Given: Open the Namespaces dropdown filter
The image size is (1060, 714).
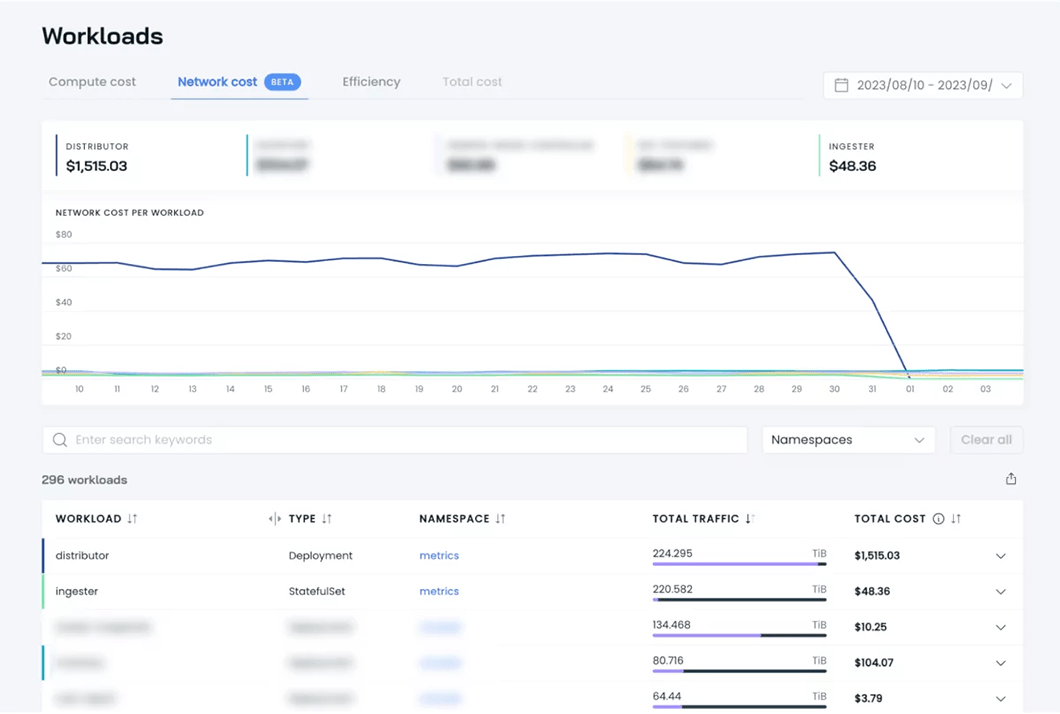Looking at the screenshot, I should click(x=848, y=440).
